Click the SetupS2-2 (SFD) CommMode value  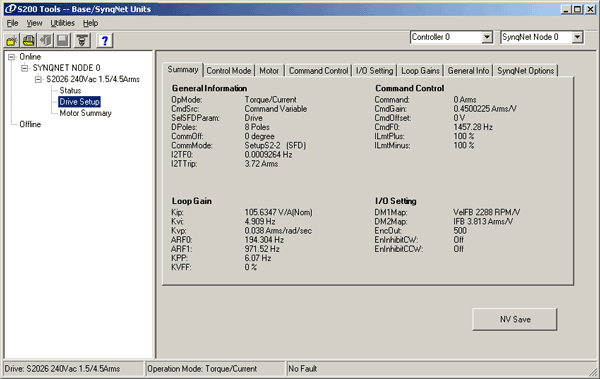click(276, 145)
